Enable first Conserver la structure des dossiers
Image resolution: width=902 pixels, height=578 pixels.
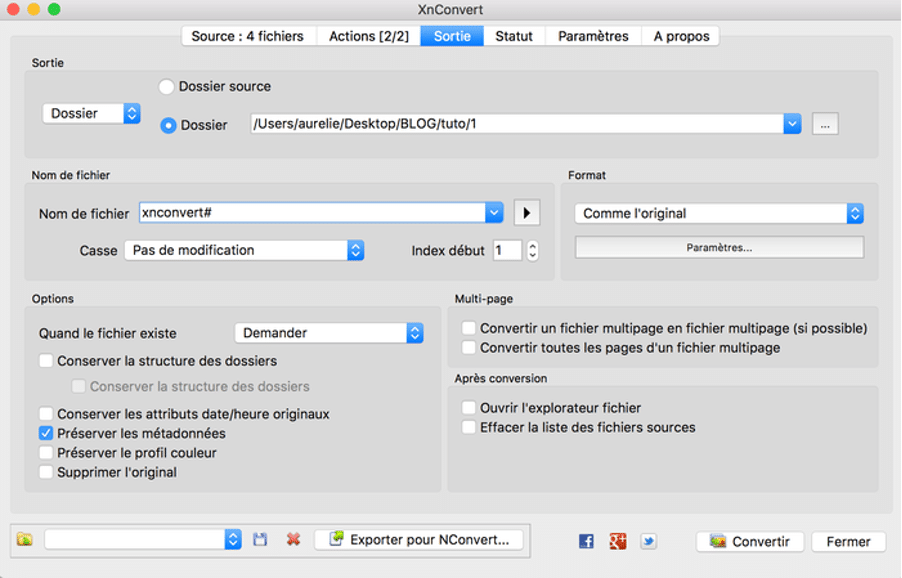click(46, 361)
